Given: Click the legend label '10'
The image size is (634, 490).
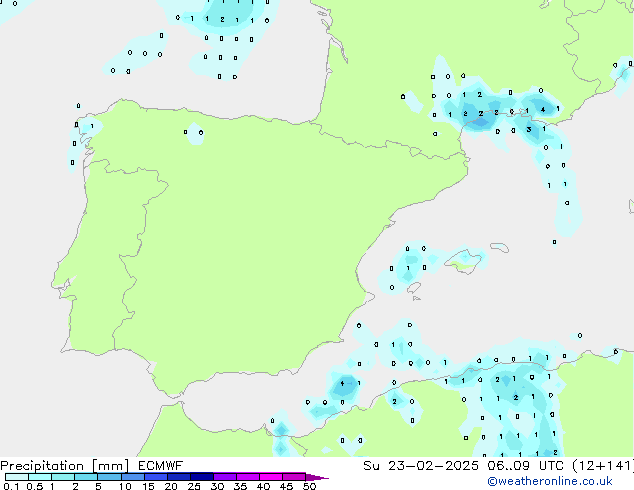Looking at the screenshot, I should (x=125, y=486).
